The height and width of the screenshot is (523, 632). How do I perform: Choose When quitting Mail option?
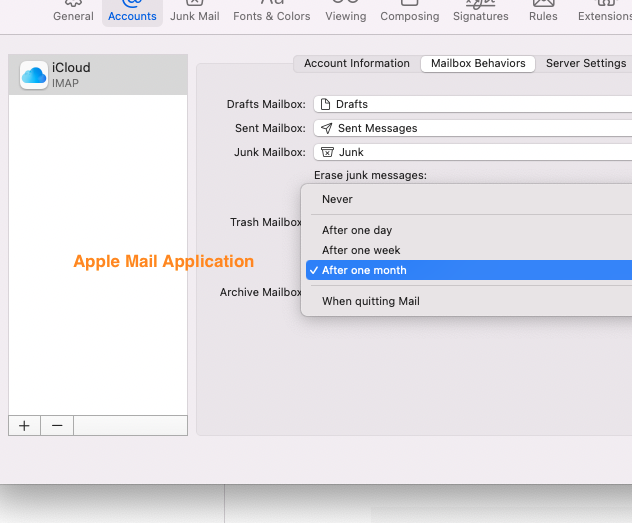469,301
